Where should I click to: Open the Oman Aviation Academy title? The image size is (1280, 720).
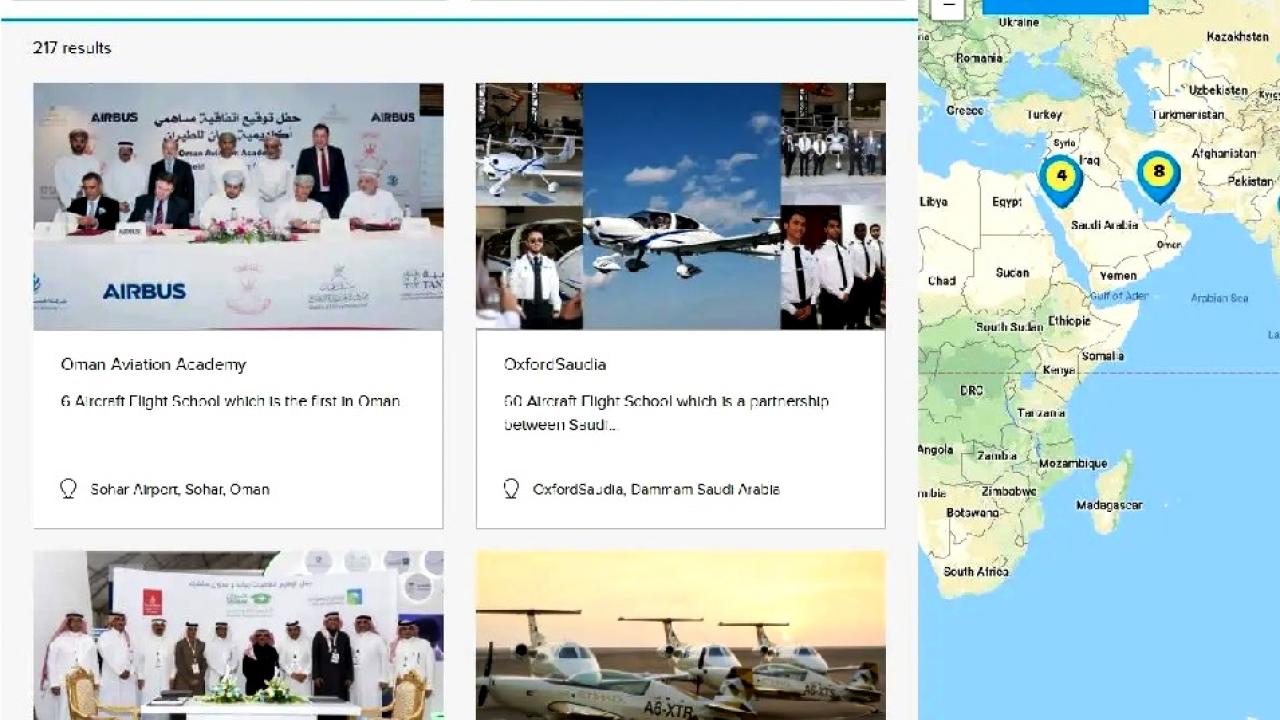coord(153,364)
